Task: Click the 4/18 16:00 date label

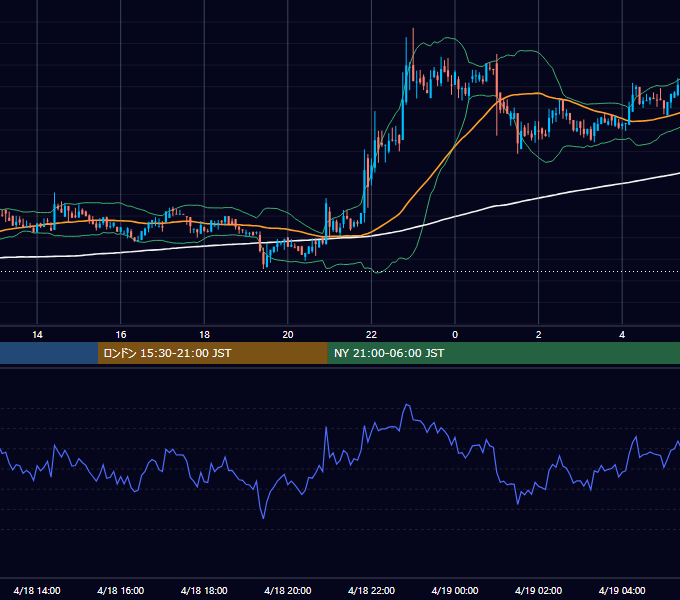Action: (x=121, y=590)
